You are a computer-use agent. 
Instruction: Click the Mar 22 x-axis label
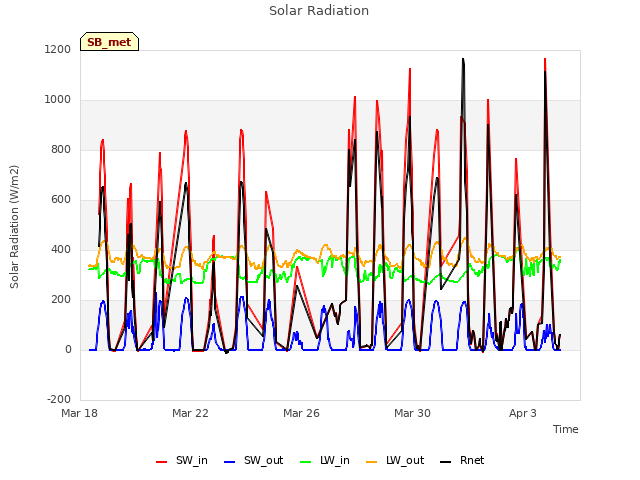[190, 413]
